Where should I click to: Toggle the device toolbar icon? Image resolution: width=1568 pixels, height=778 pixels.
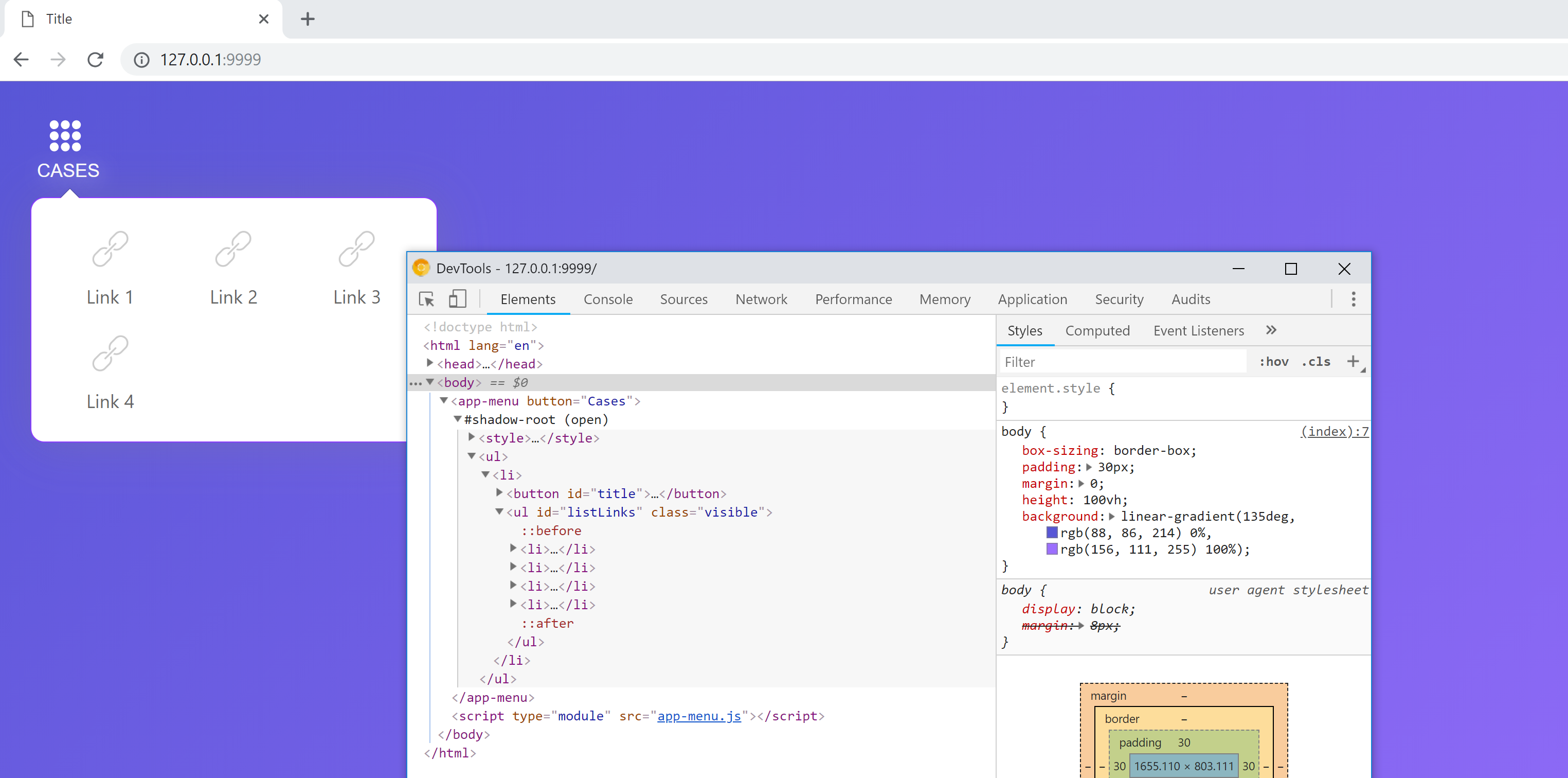pos(457,299)
